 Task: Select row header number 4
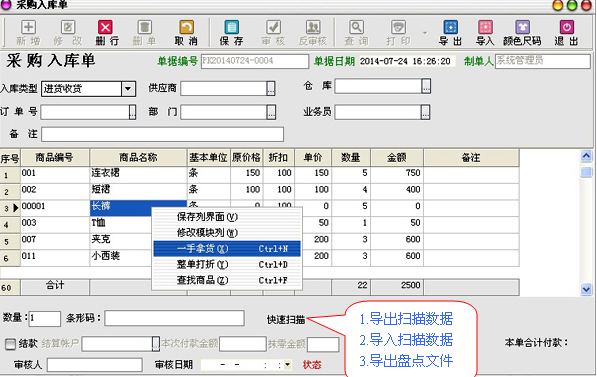[10, 224]
